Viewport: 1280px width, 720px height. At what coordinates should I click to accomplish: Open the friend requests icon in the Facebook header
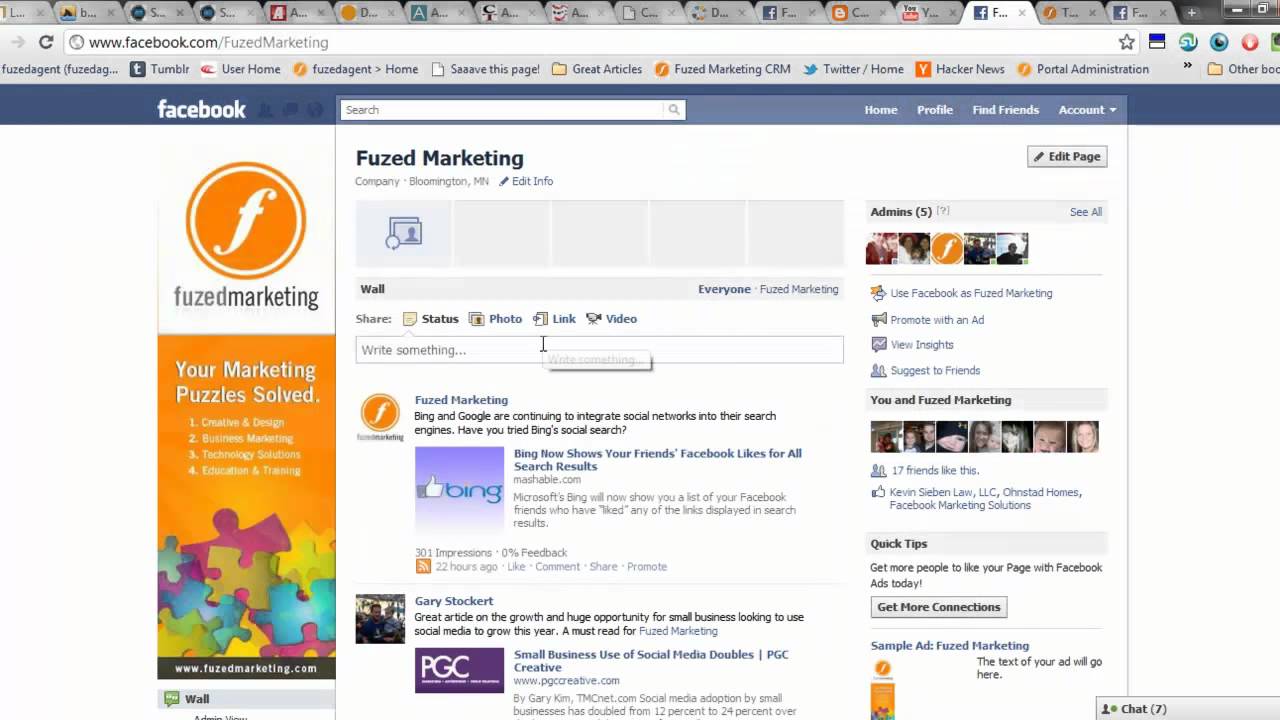[266, 110]
